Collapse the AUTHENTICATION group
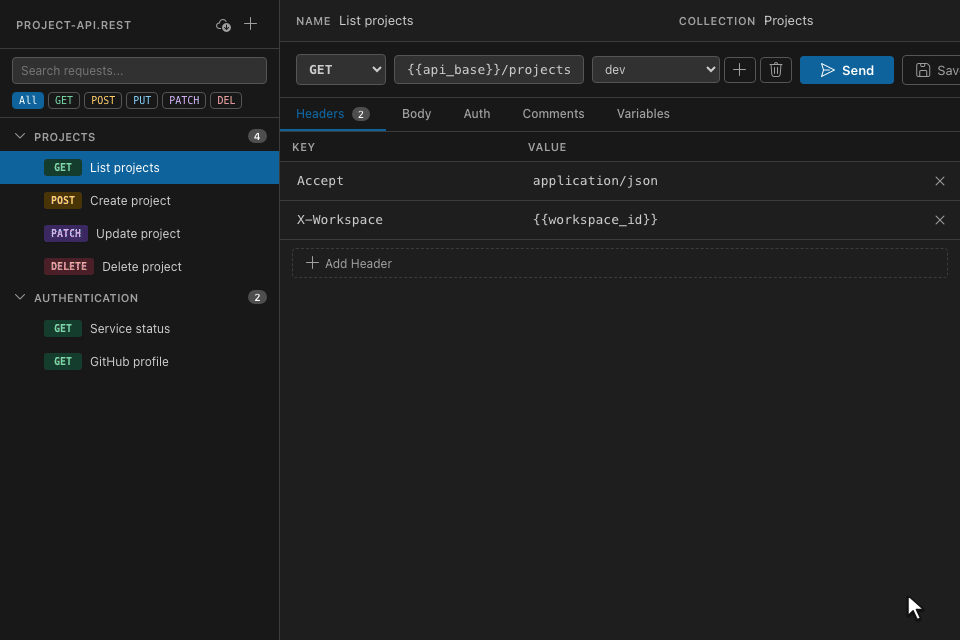This screenshot has width=960, height=640. [x=20, y=297]
